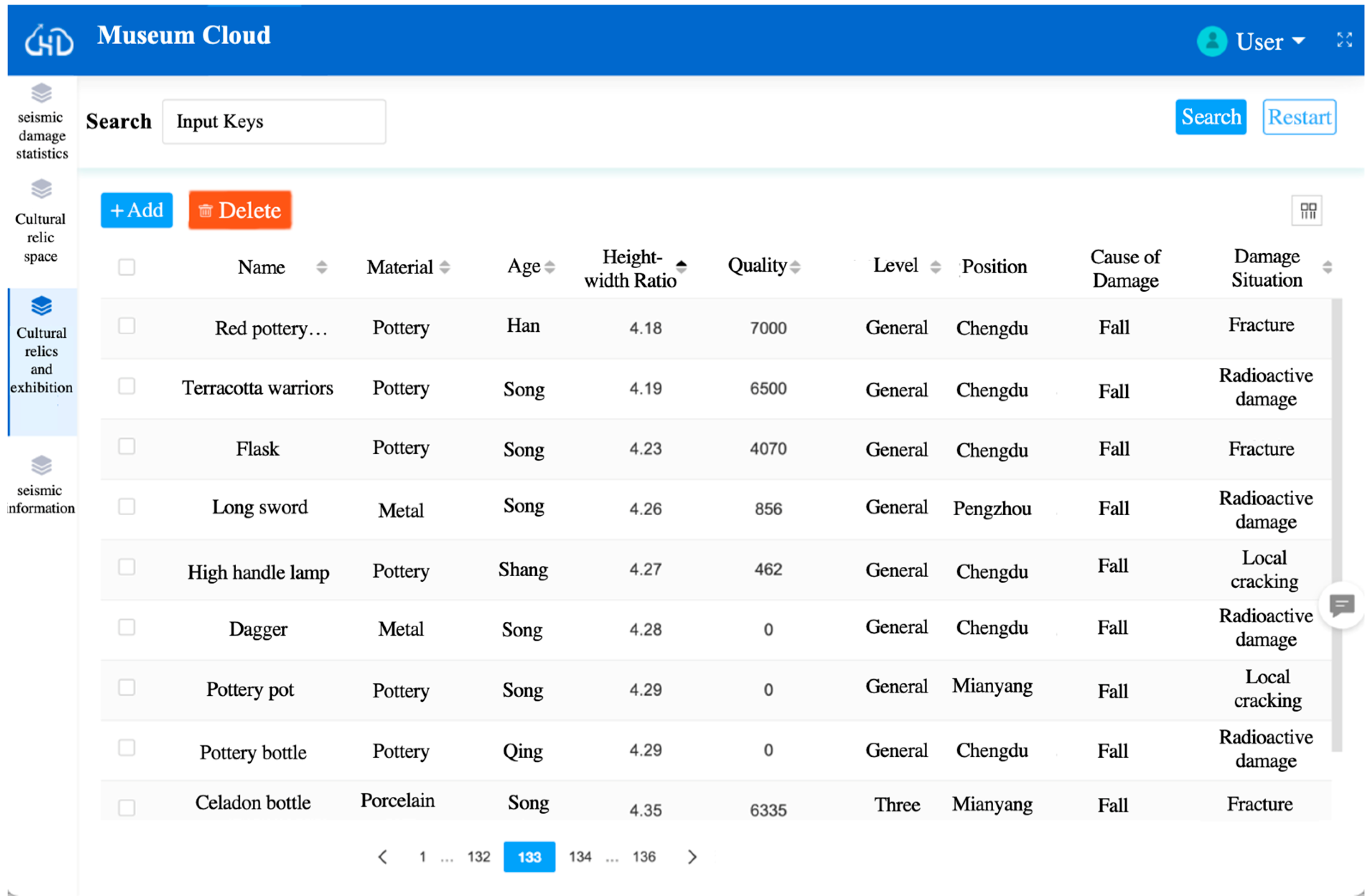Sort by Height-width Ratio column arrow

click(682, 266)
